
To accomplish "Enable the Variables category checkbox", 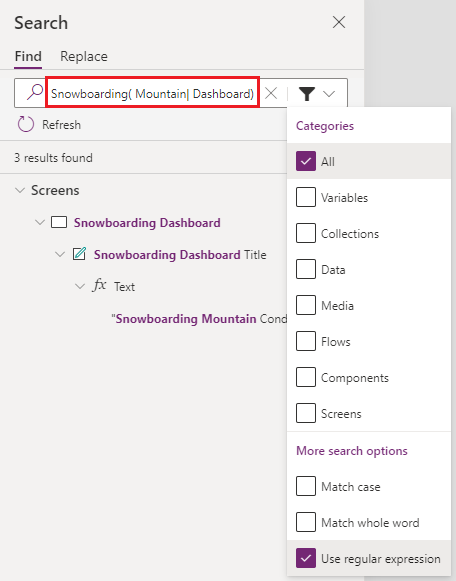I will [x=306, y=197].
